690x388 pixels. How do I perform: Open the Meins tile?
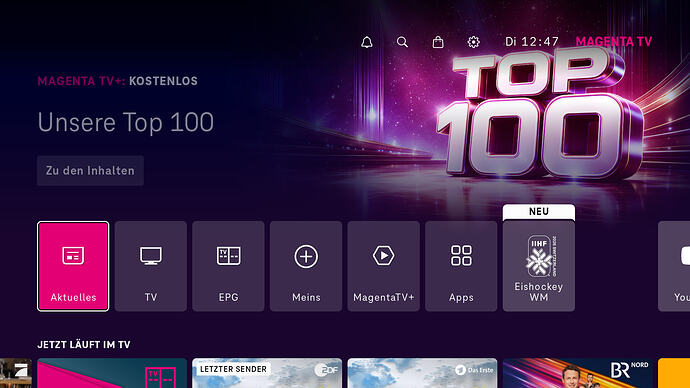pyautogui.click(x=306, y=266)
